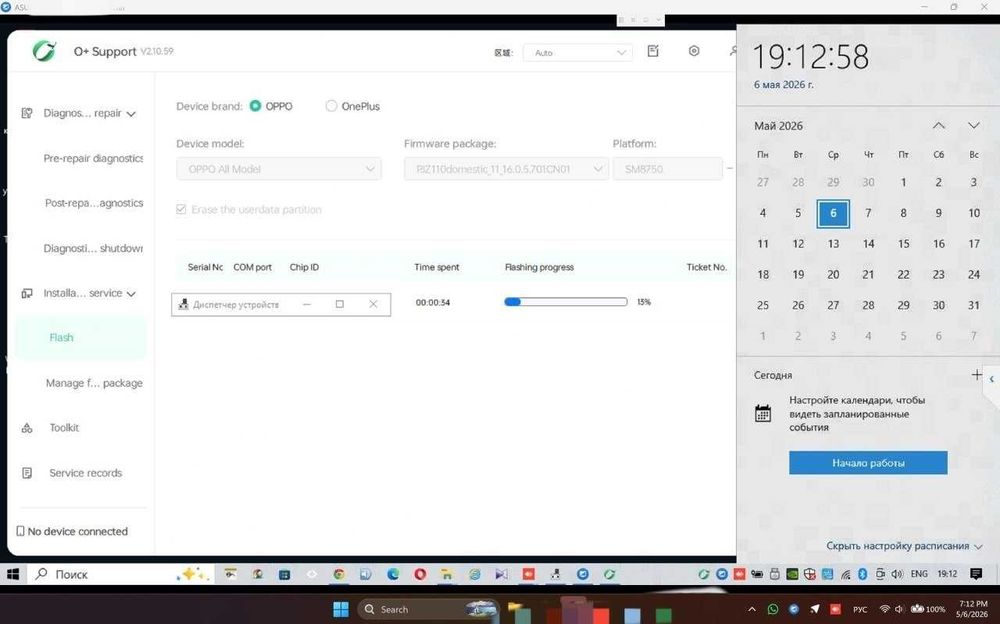Show hidden icons in bottom system tray
The image size is (1000, 624).
(x=752, y=609)
